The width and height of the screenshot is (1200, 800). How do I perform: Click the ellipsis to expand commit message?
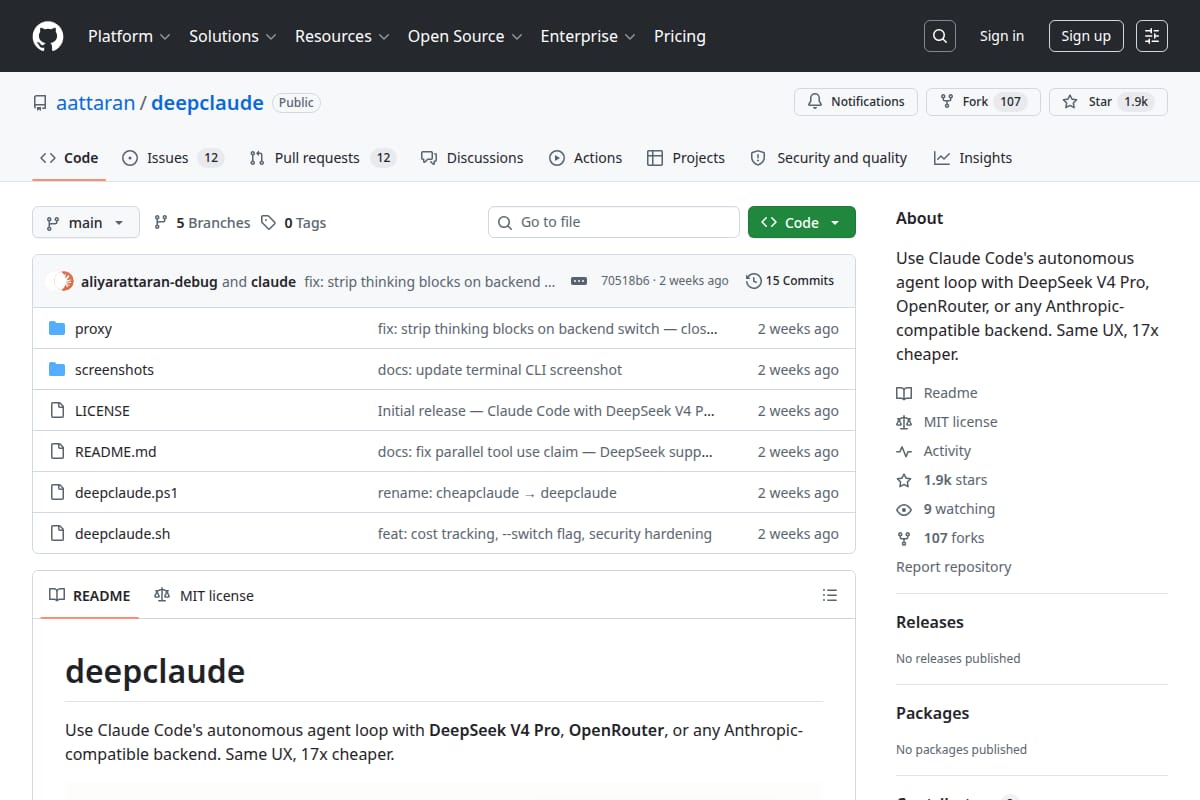(x=579, y=281)
